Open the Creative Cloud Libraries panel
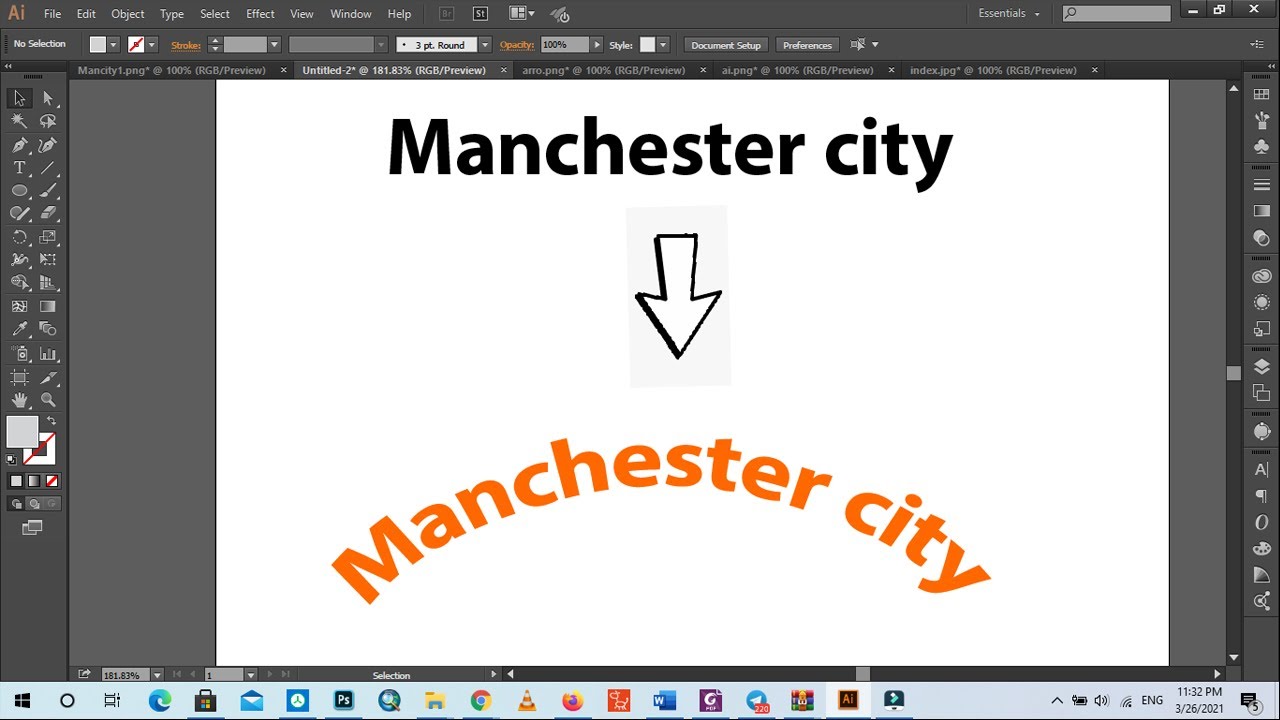 tap(1261, 276)
